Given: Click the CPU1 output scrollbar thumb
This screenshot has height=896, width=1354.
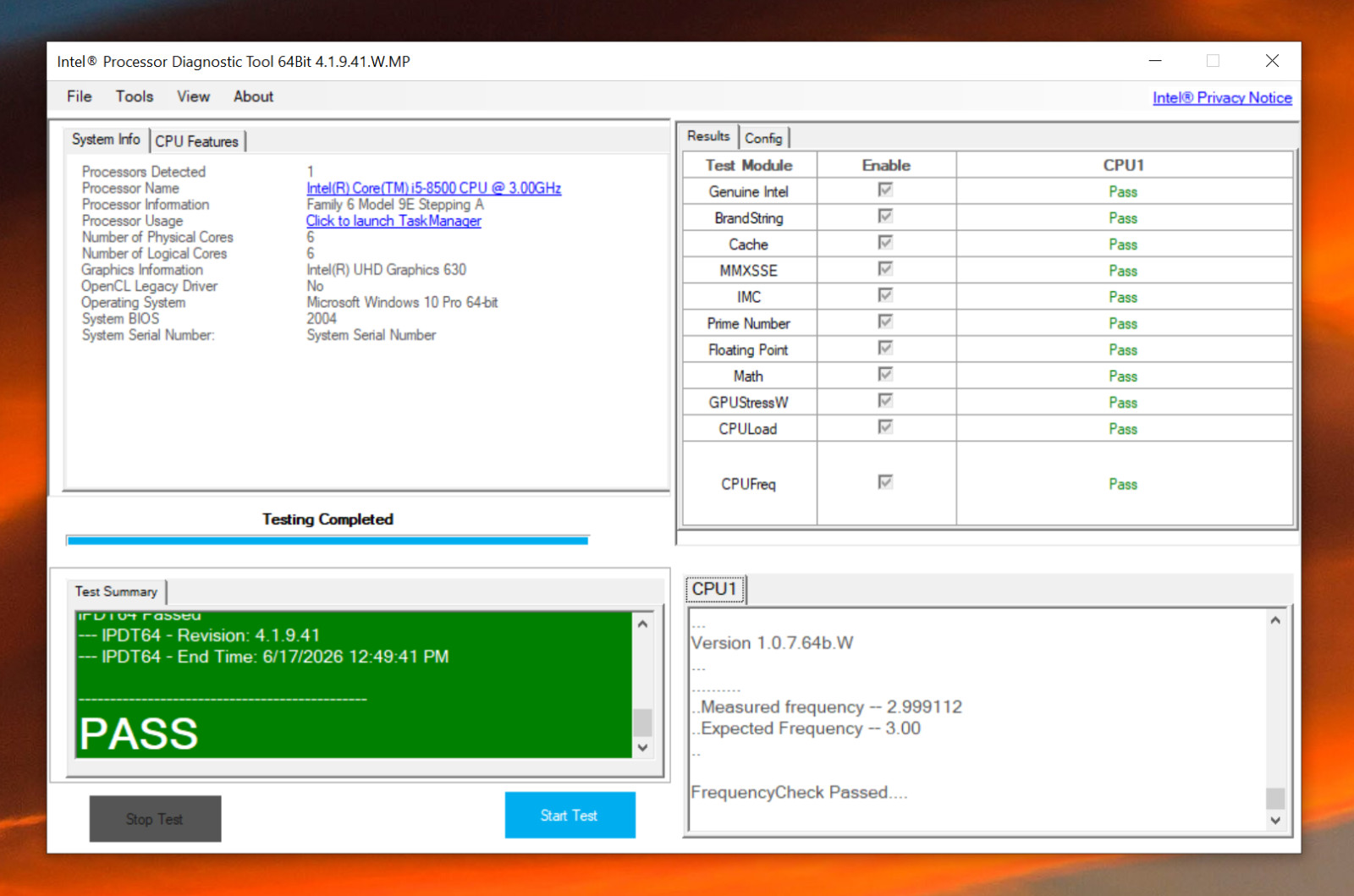Looking at the screenshot, I should [x=1275, y=798].
